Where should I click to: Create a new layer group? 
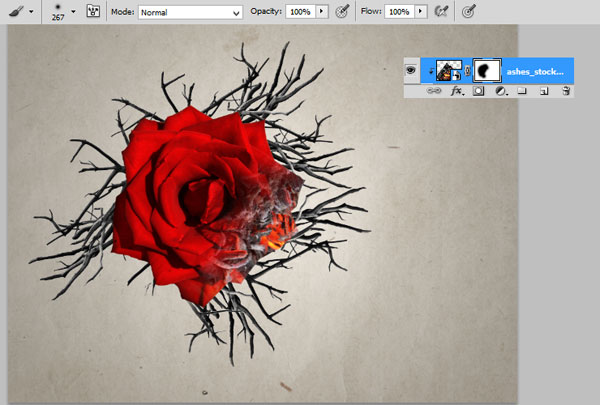522,91
